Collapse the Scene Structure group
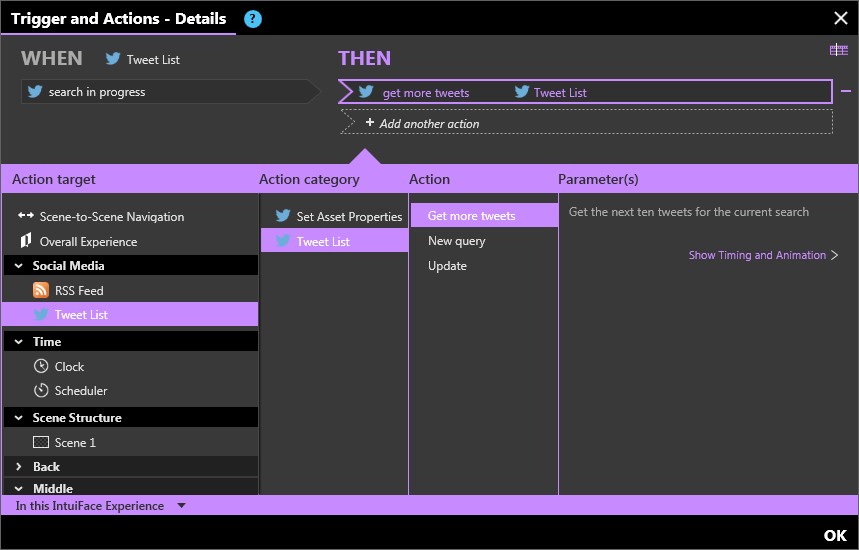This screenshot has height=550, width=859. (19, 418)
